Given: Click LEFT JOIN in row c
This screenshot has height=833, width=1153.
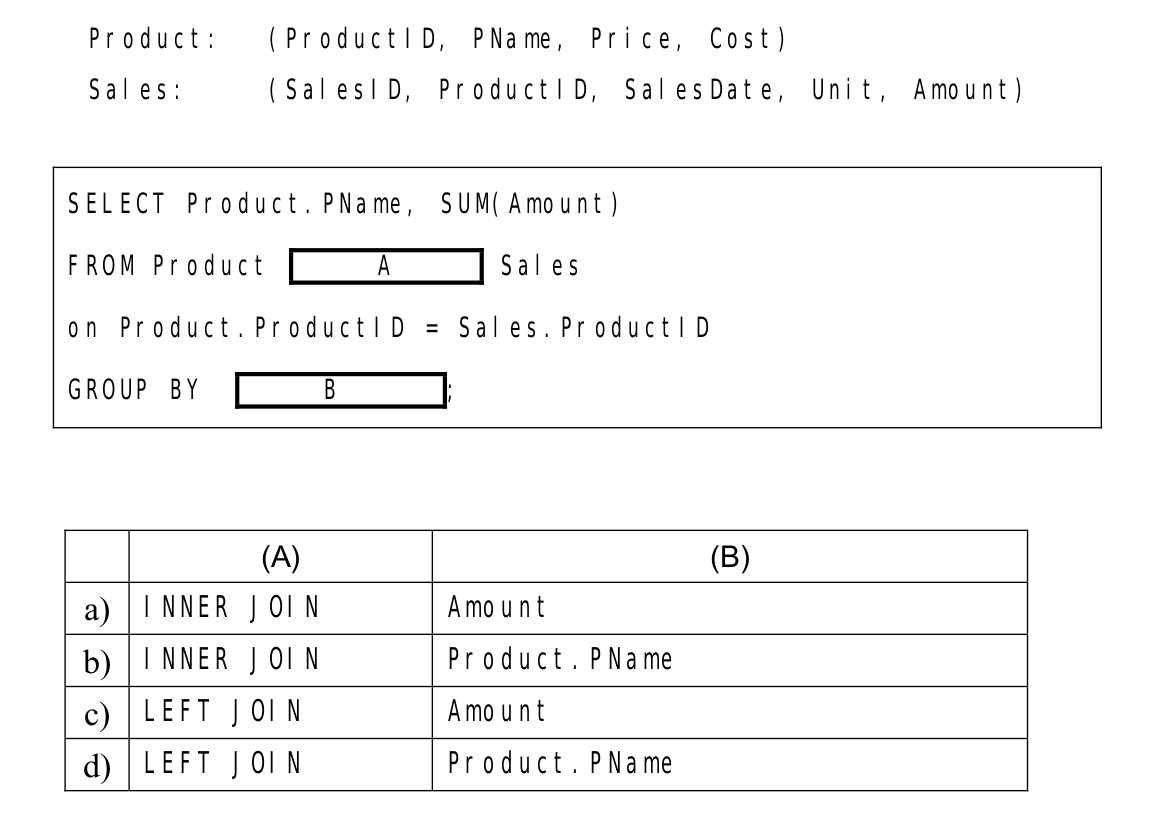Looking at the screenshot, I should pos(223,712).
